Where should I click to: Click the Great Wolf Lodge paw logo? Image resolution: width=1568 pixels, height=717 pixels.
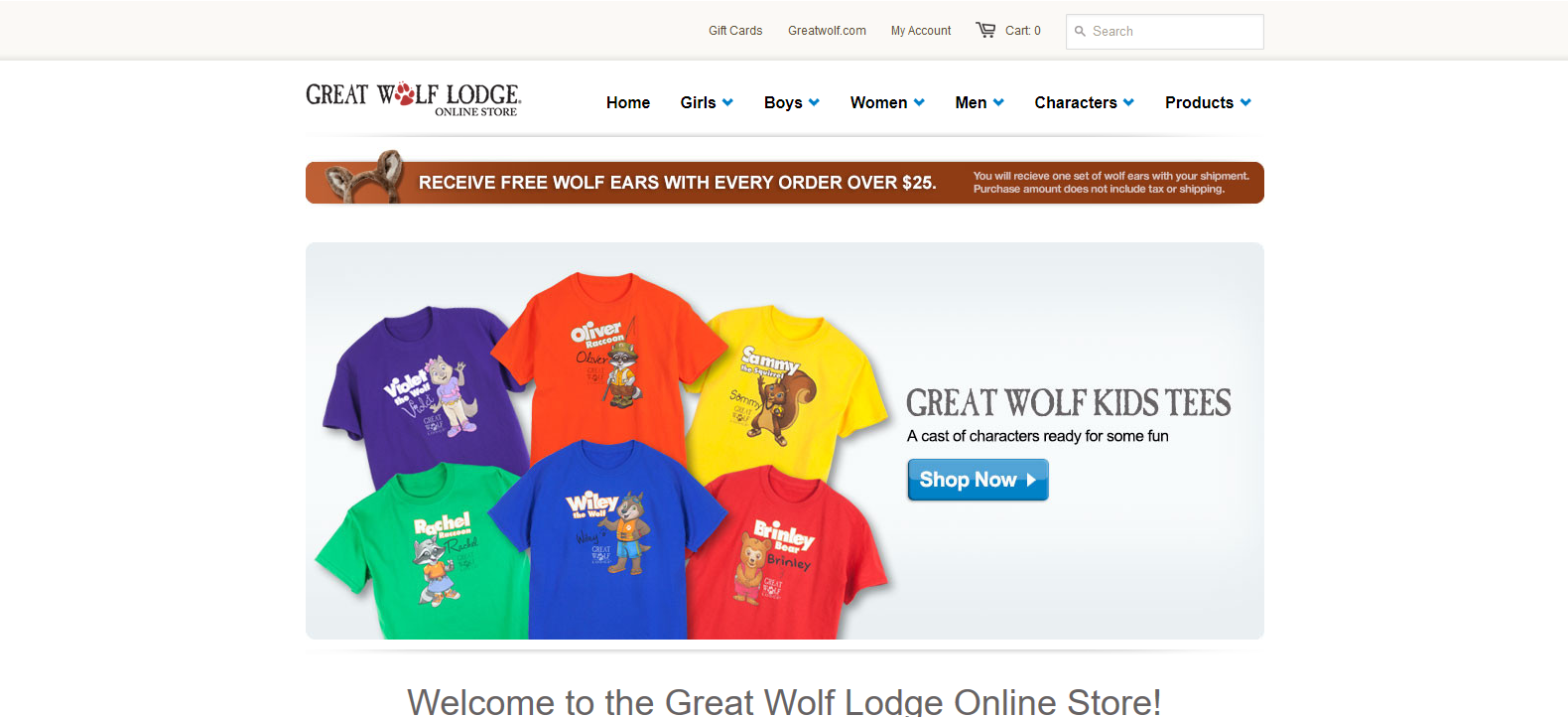[404, 94]
